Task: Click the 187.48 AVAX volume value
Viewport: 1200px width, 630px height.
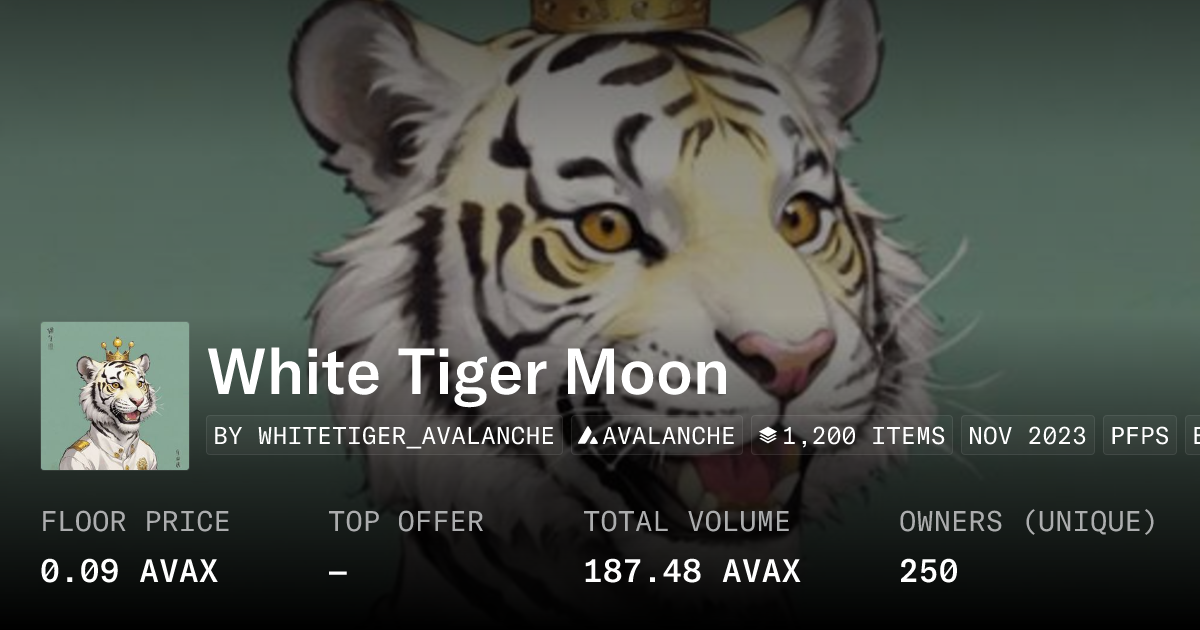Action: click(x=692, y=571)
